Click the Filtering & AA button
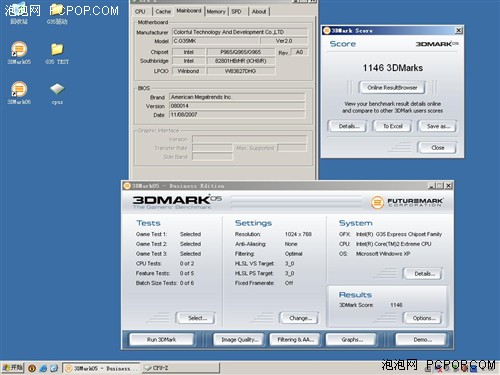Viewport: 500px width, 375px height. [x=295, y=340]
